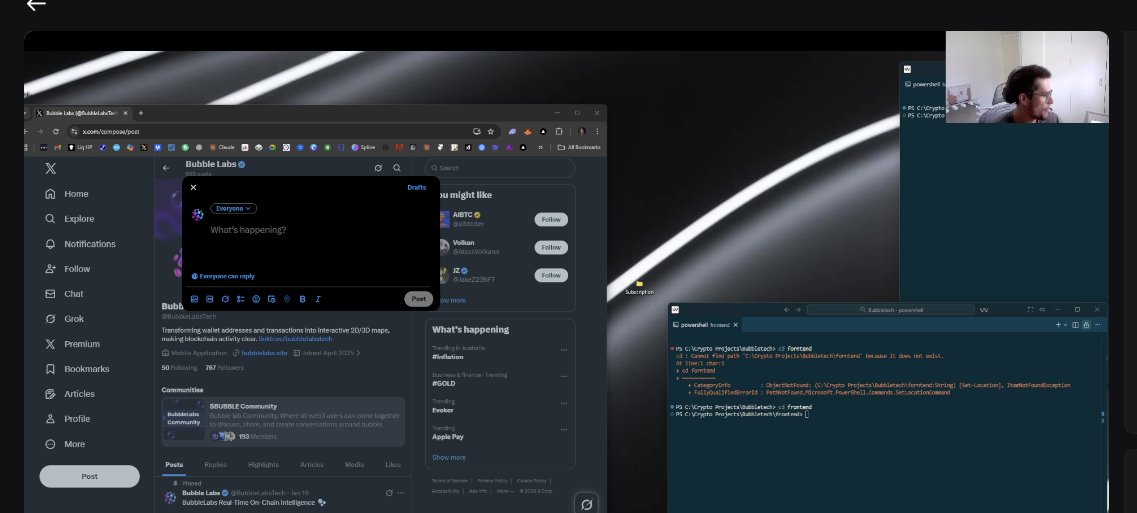Viewport: 1137px width, 513px height.
Task: Tag location in composer
Action: 286,299
